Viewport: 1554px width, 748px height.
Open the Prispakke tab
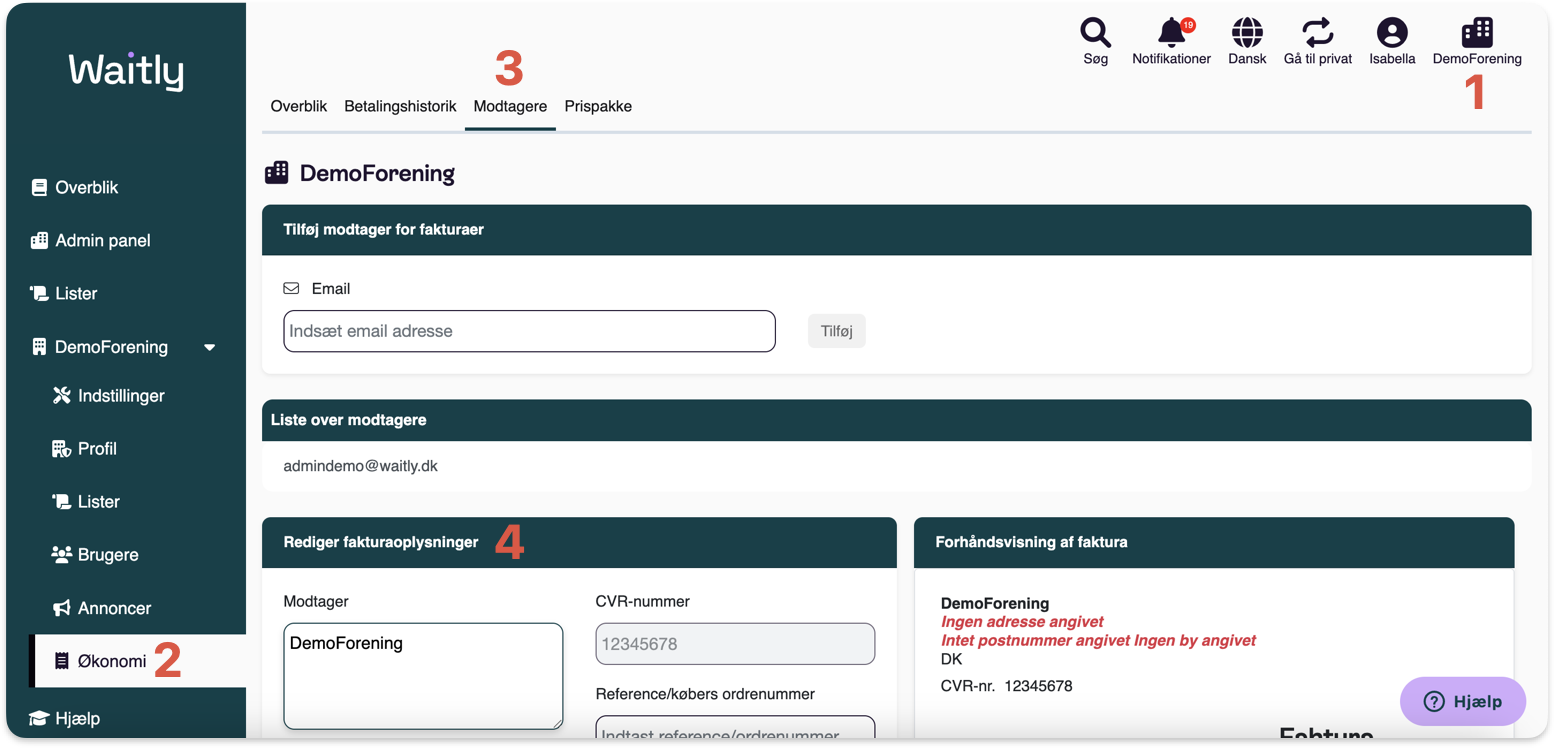598,106
